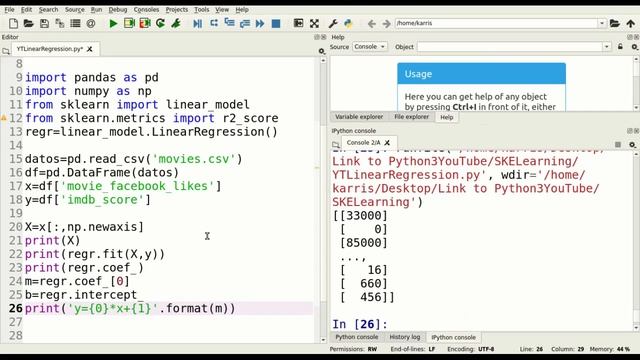This screenshot has width=640, height=360.
Task: Click the Object input field
Action: click(x=510, y=47)
